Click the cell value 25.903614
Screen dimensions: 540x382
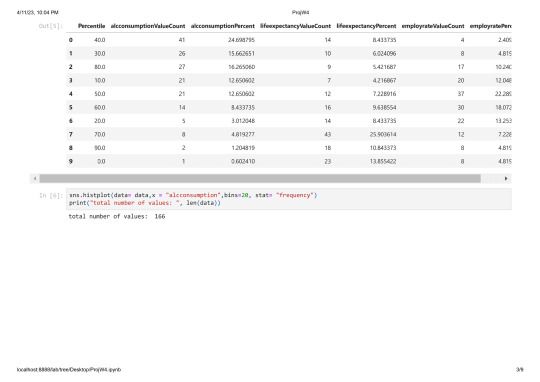383,134
